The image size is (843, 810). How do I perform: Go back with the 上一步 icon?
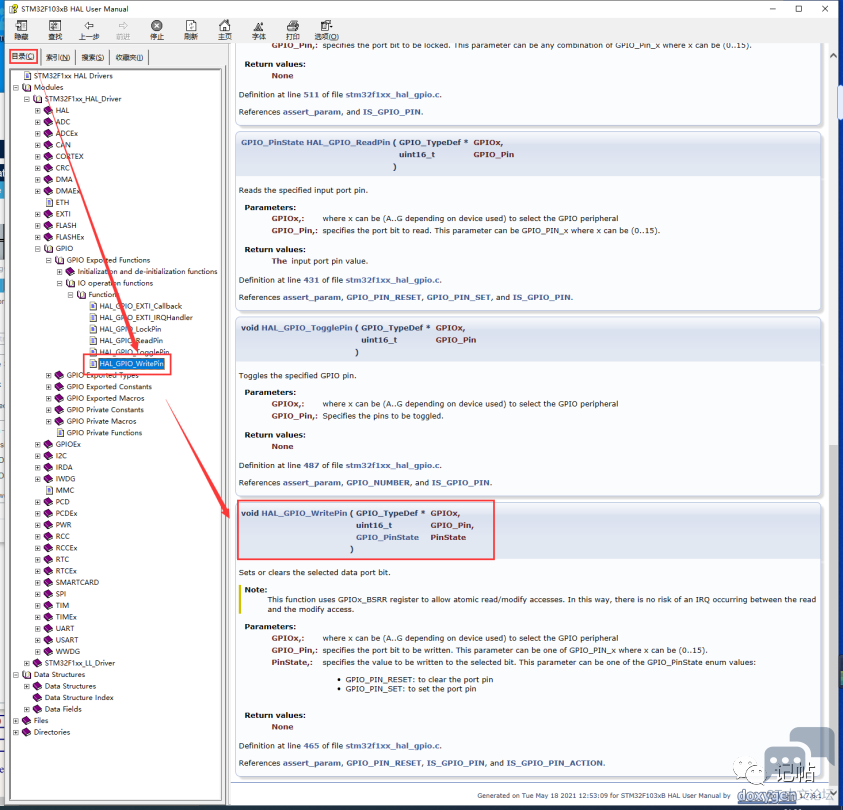[x=89, y=30]
